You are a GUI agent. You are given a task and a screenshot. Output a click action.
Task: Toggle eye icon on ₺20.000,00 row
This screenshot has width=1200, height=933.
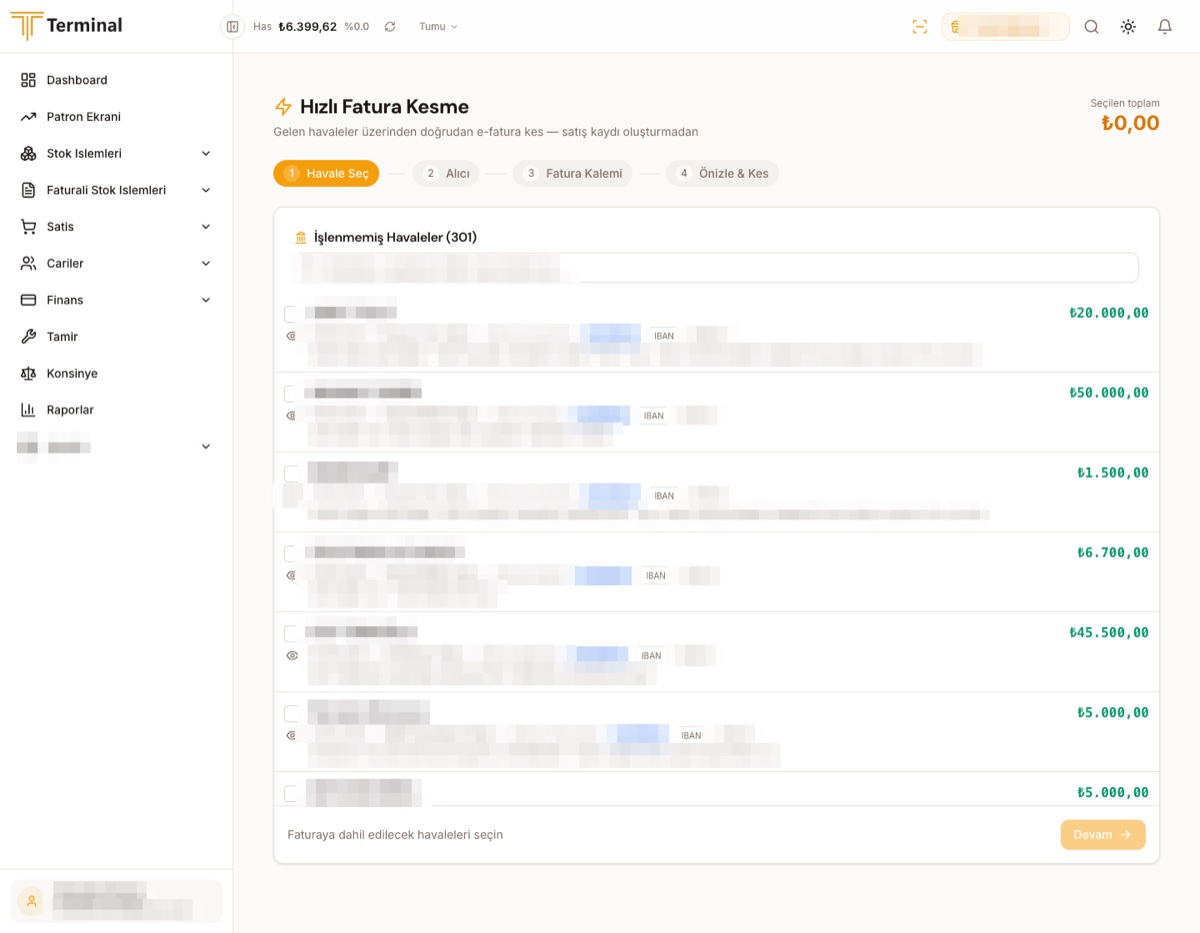[x=292, y=336]
